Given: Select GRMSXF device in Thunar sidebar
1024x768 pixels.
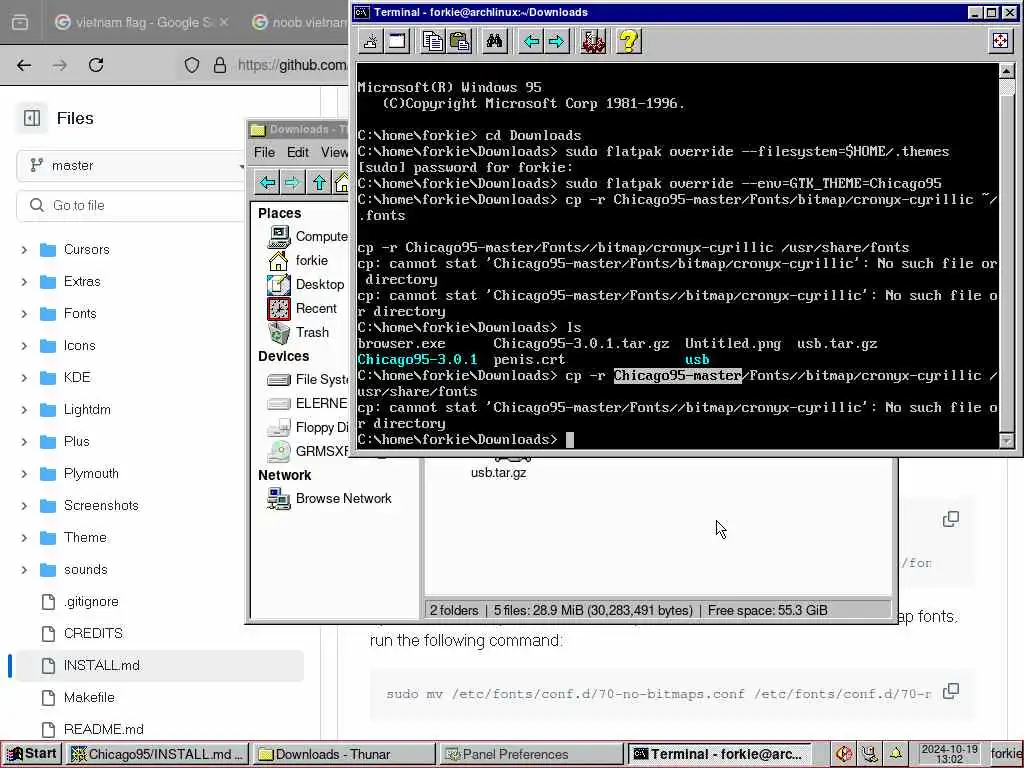Looking at the screenshot, I should point(308,451).
